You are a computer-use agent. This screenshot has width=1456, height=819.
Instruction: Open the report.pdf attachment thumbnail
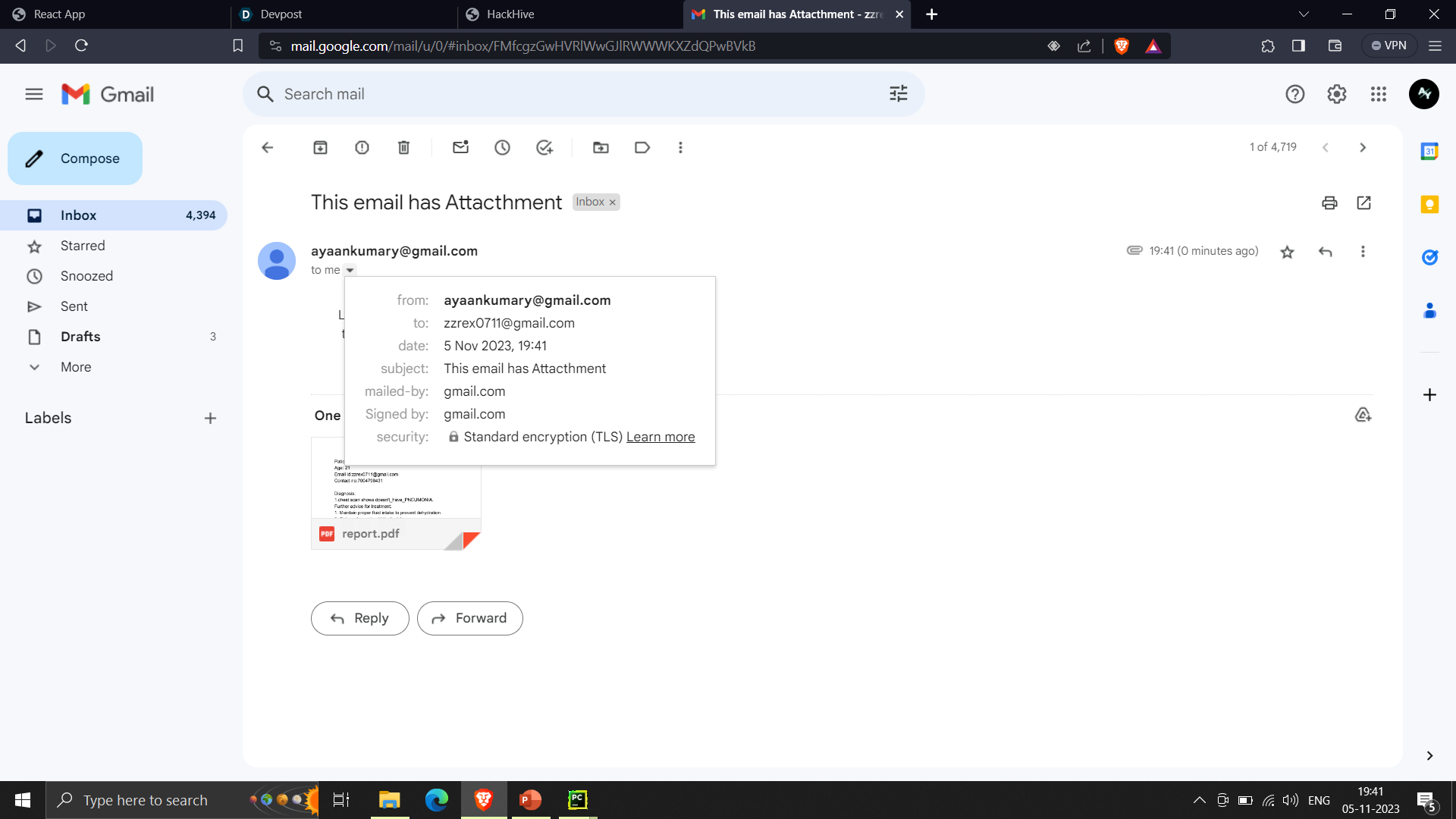396,493
